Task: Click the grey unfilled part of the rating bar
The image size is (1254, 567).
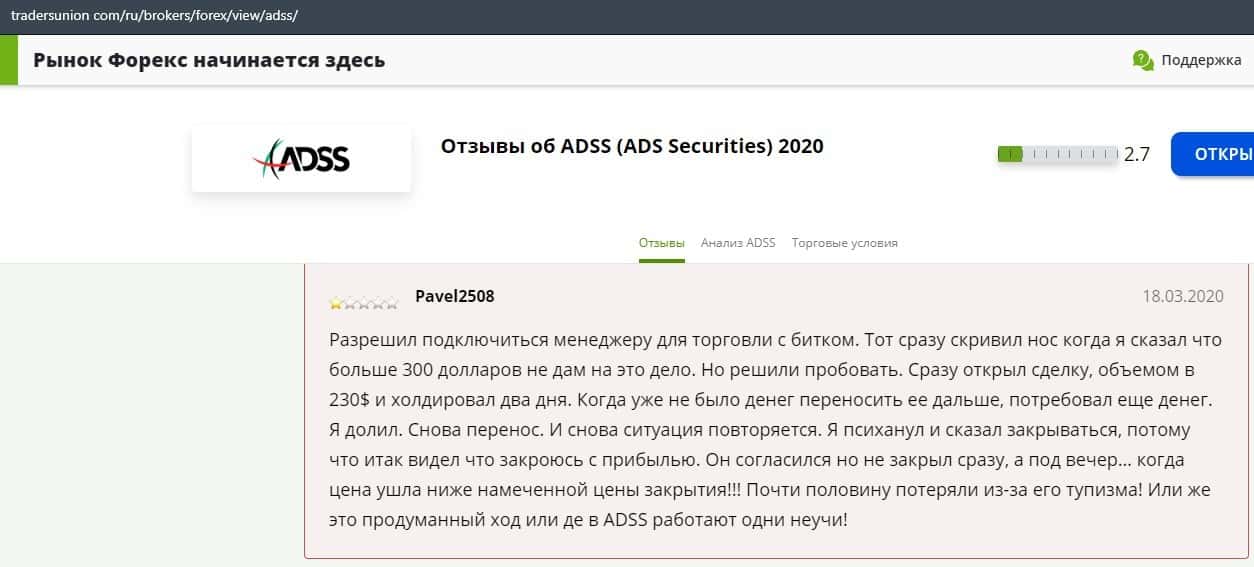Action: coord(1071,154)
